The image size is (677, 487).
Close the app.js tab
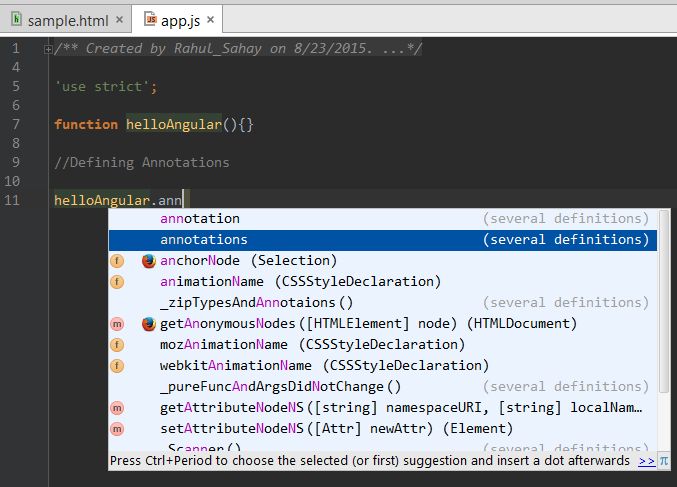210,19
